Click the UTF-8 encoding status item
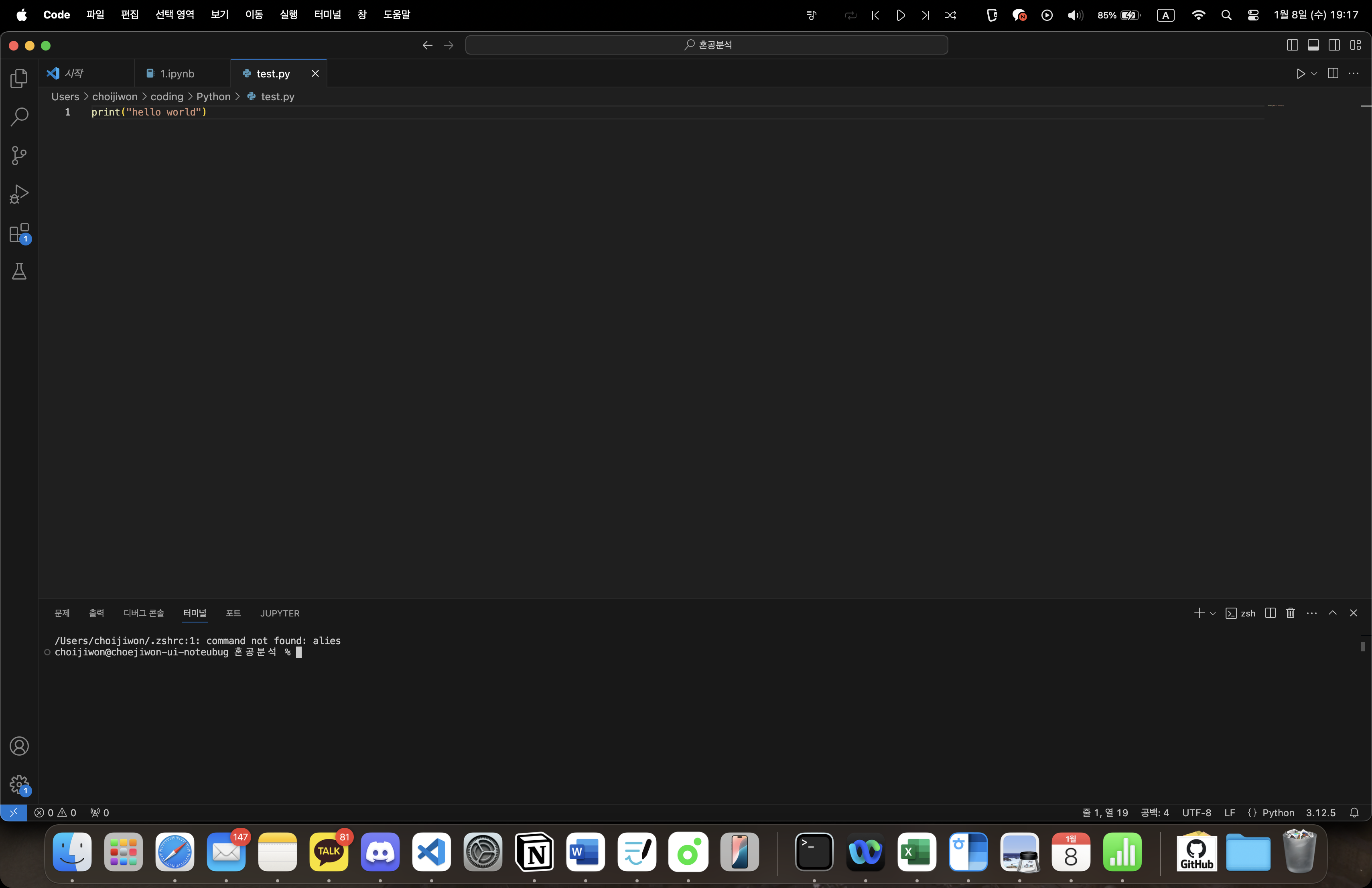Screen dimensions: 1372x888 click(1196, 813)
